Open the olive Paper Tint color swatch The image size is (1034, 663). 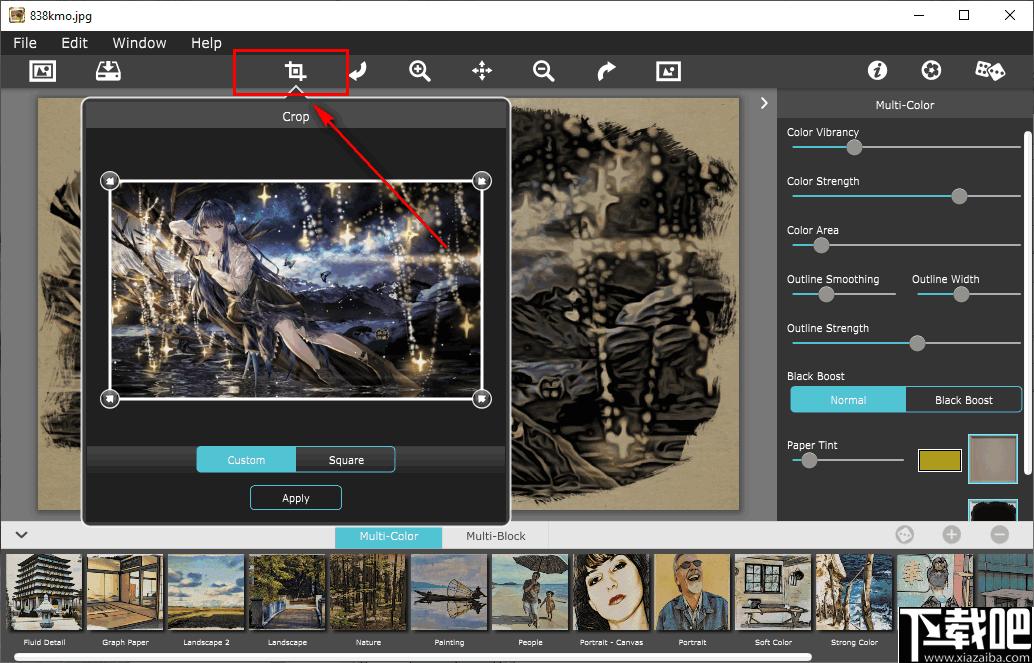[940, 460]
